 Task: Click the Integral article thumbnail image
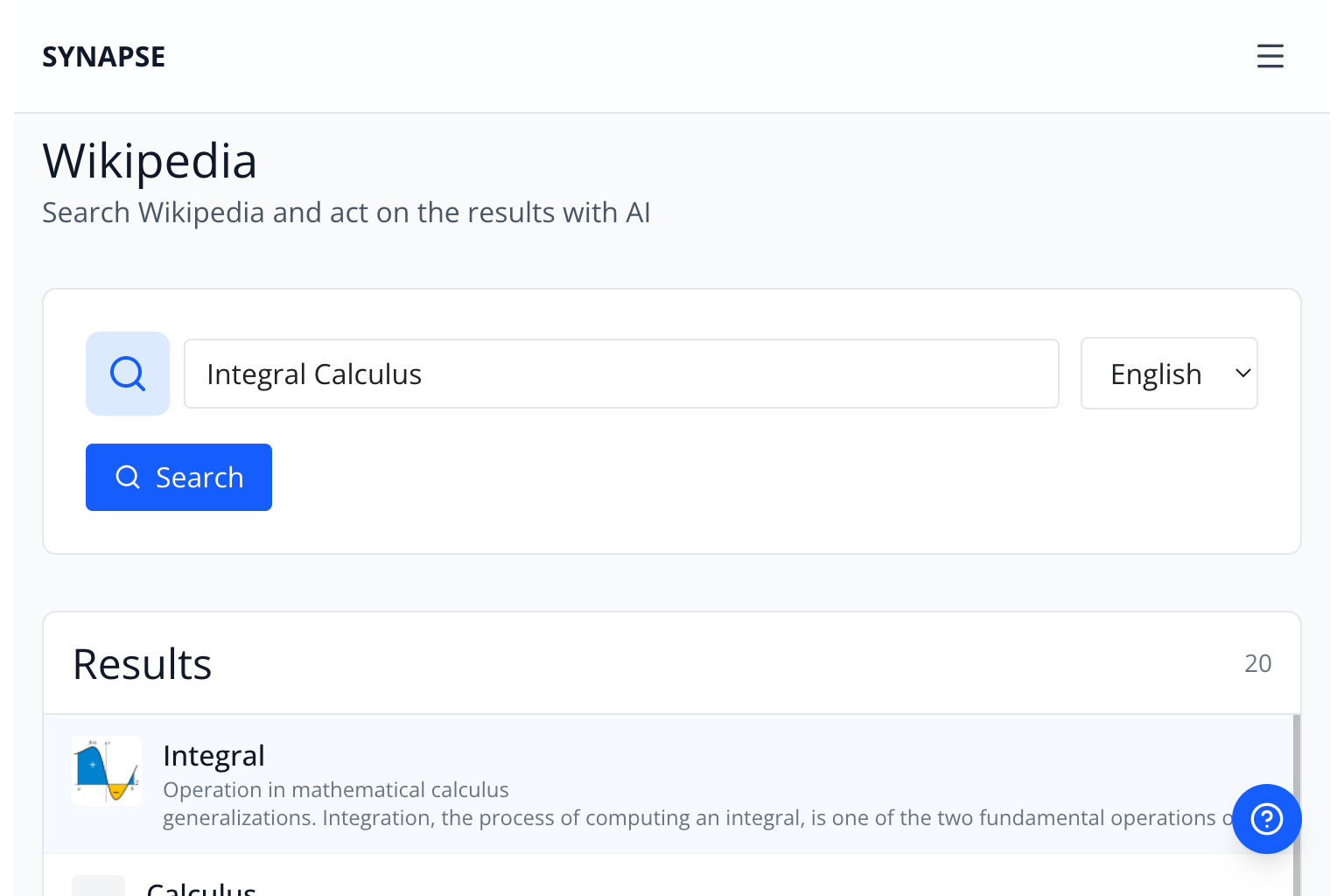click(106, 771)
